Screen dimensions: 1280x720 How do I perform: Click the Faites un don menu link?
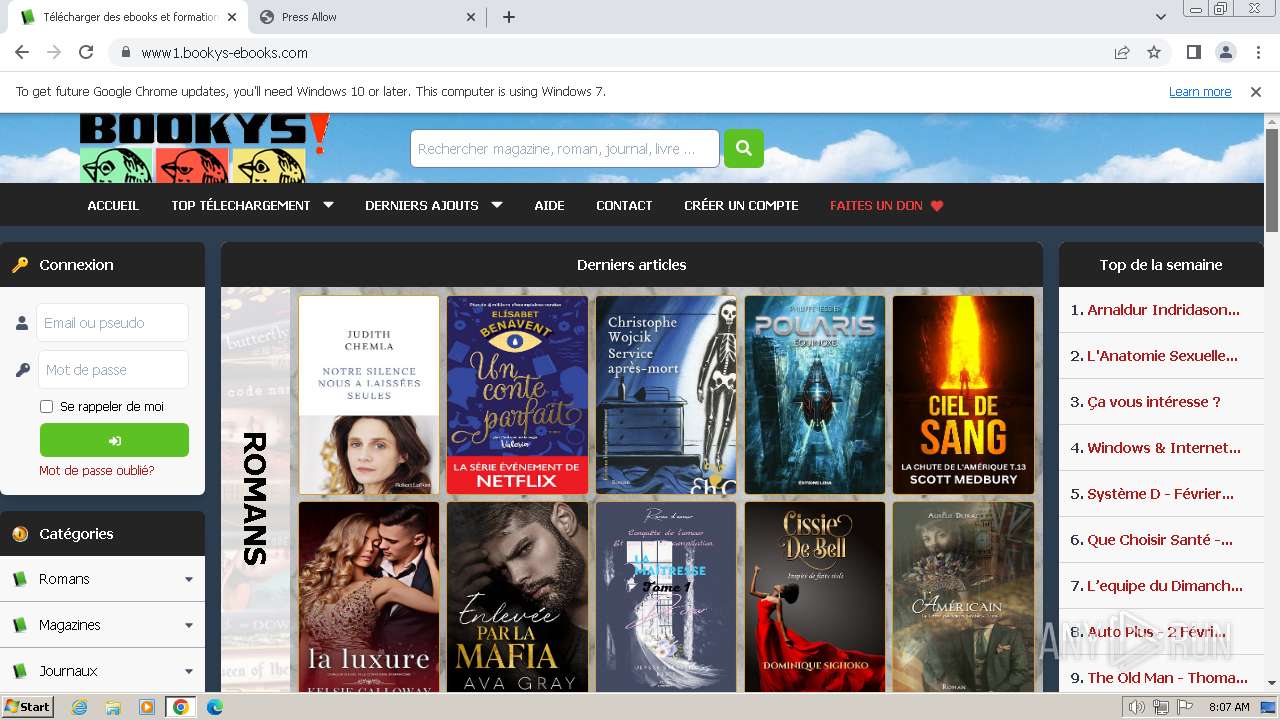(876, 205)
